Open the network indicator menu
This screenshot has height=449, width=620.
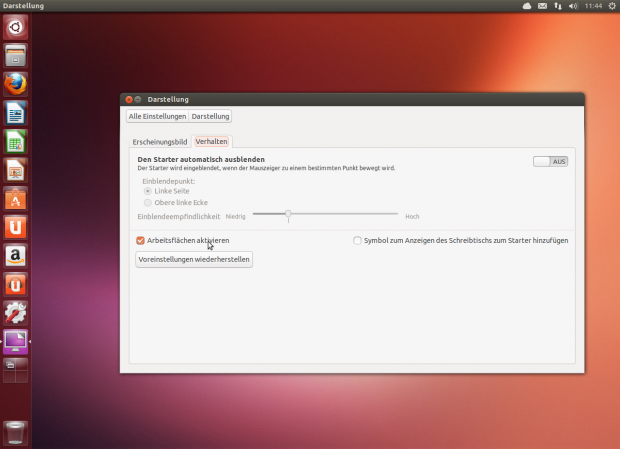pos(558,6)
